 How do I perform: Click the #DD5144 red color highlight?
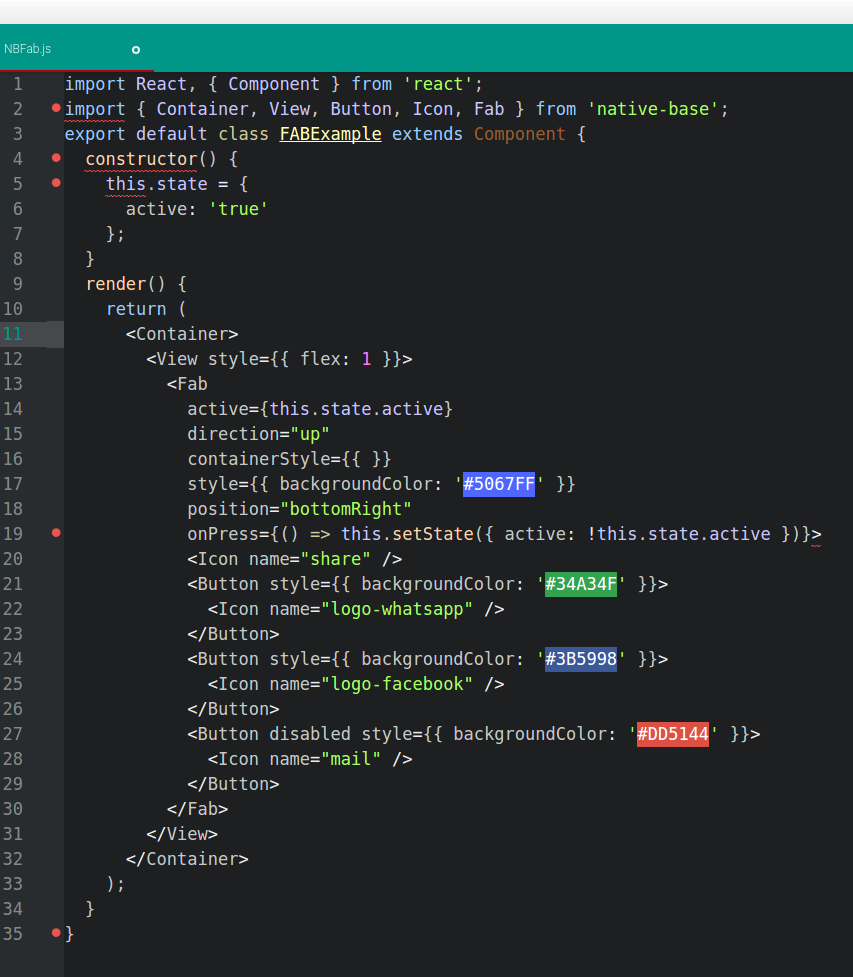(x=672, y=733)
